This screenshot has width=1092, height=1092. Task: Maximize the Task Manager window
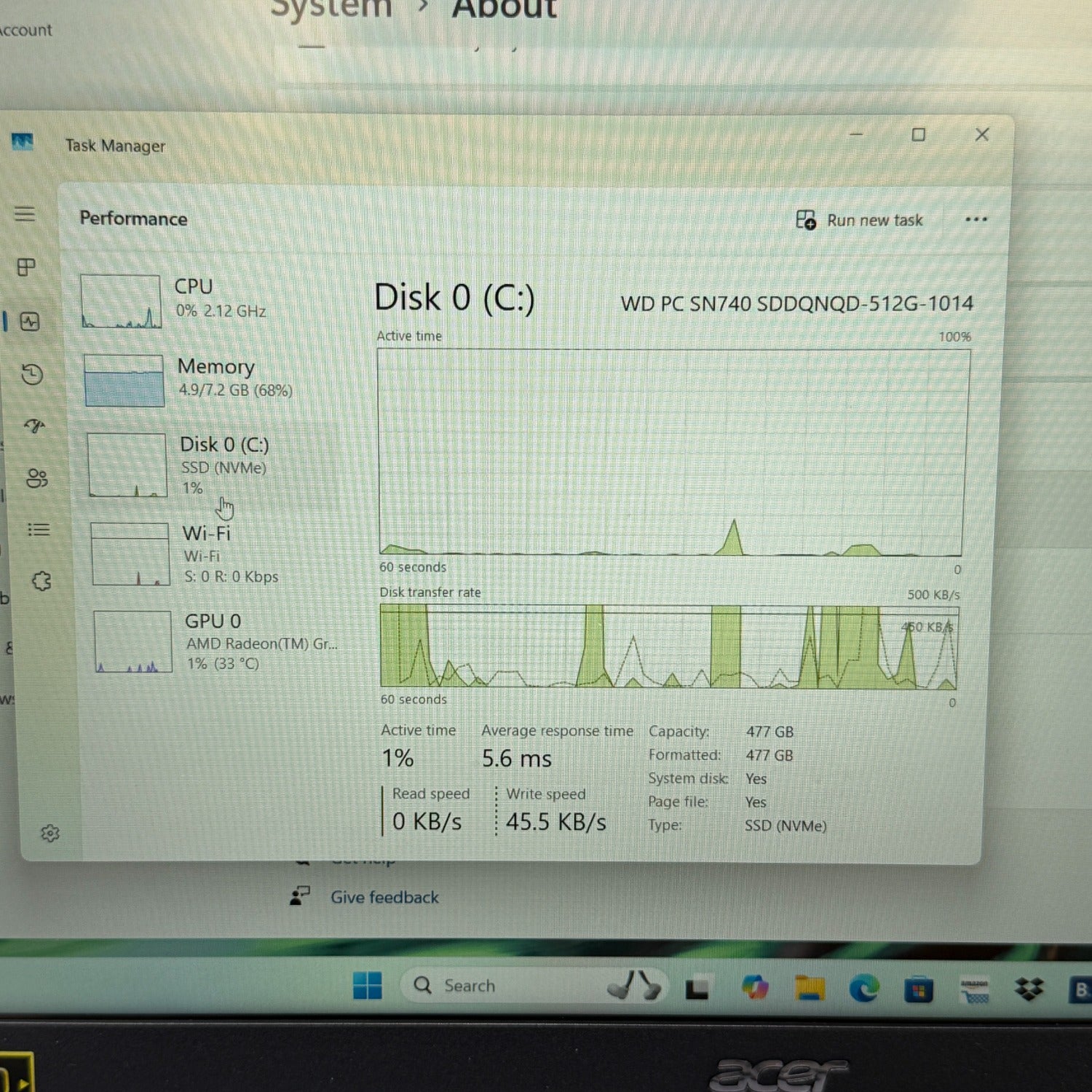(x=919, y=135)
